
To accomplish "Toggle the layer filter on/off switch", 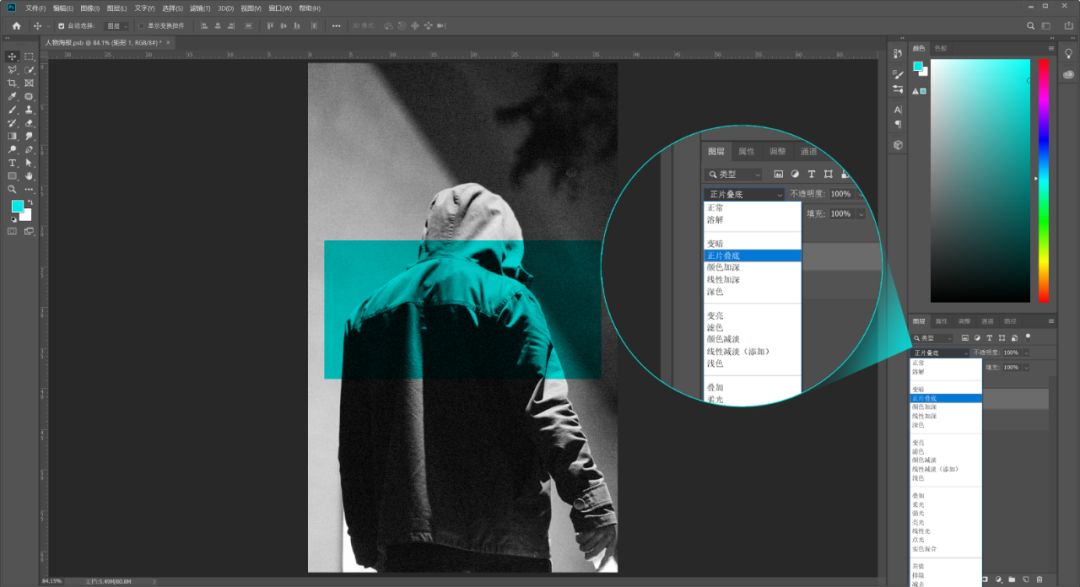I will (1027, 336).
